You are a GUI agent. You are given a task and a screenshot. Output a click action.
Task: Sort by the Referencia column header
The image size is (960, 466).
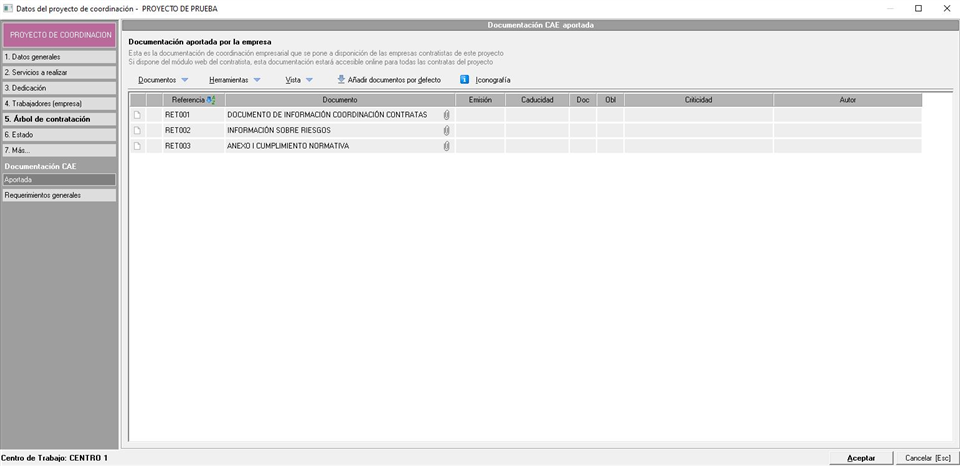coord(193,100)
